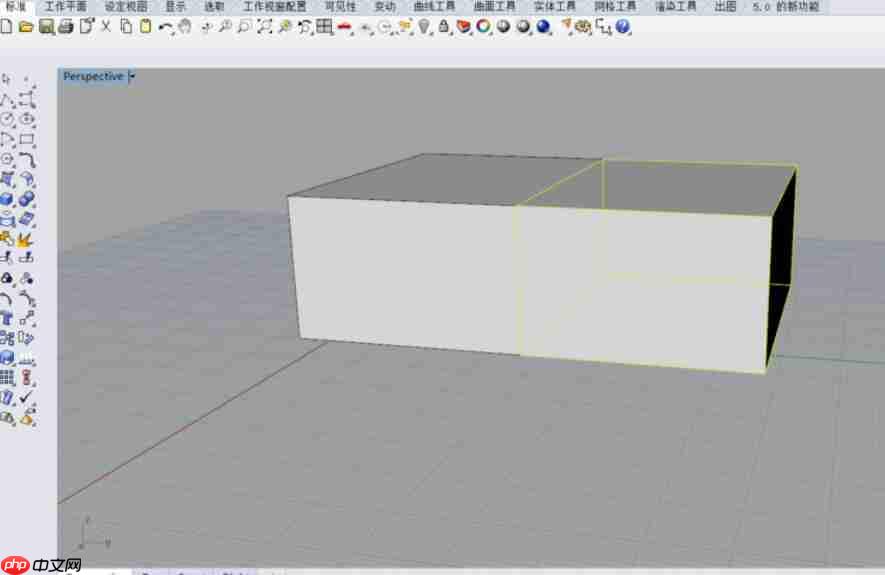Switch to the 变动 tab
885x575 pixels.
385,6
